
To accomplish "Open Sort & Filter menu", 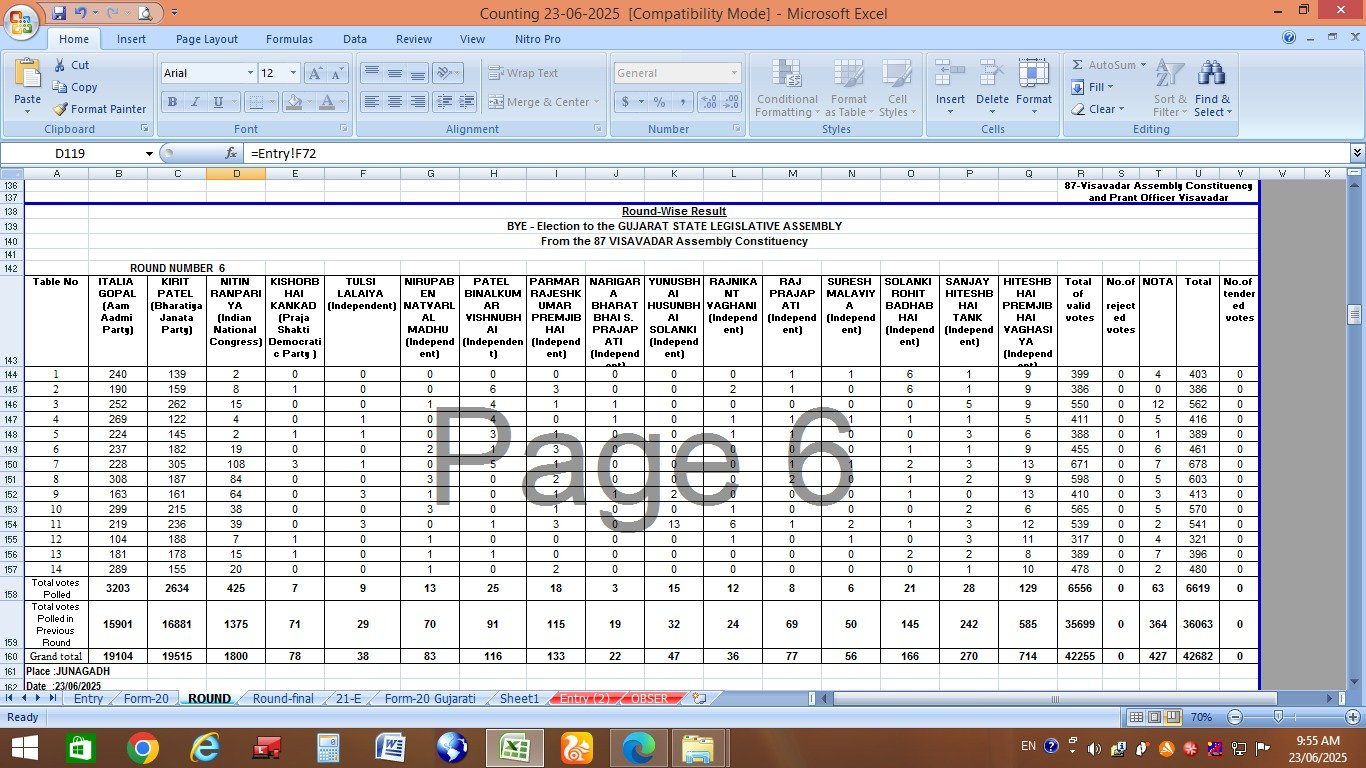I will pyautogui.click(x=1170, y=88).
